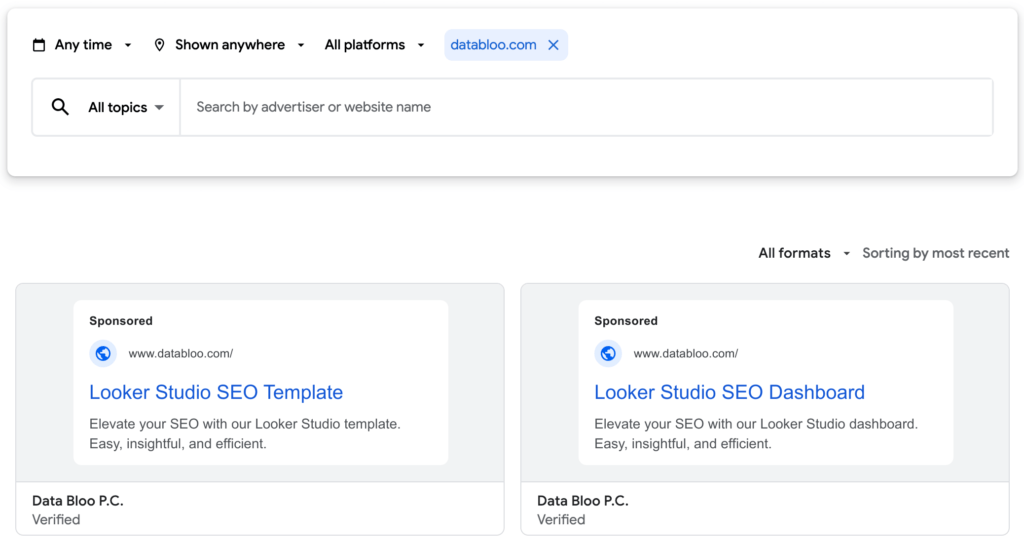The image size is (1024, 548).
Task: Open the Any time date dropdown
Action: click(83, 45)
